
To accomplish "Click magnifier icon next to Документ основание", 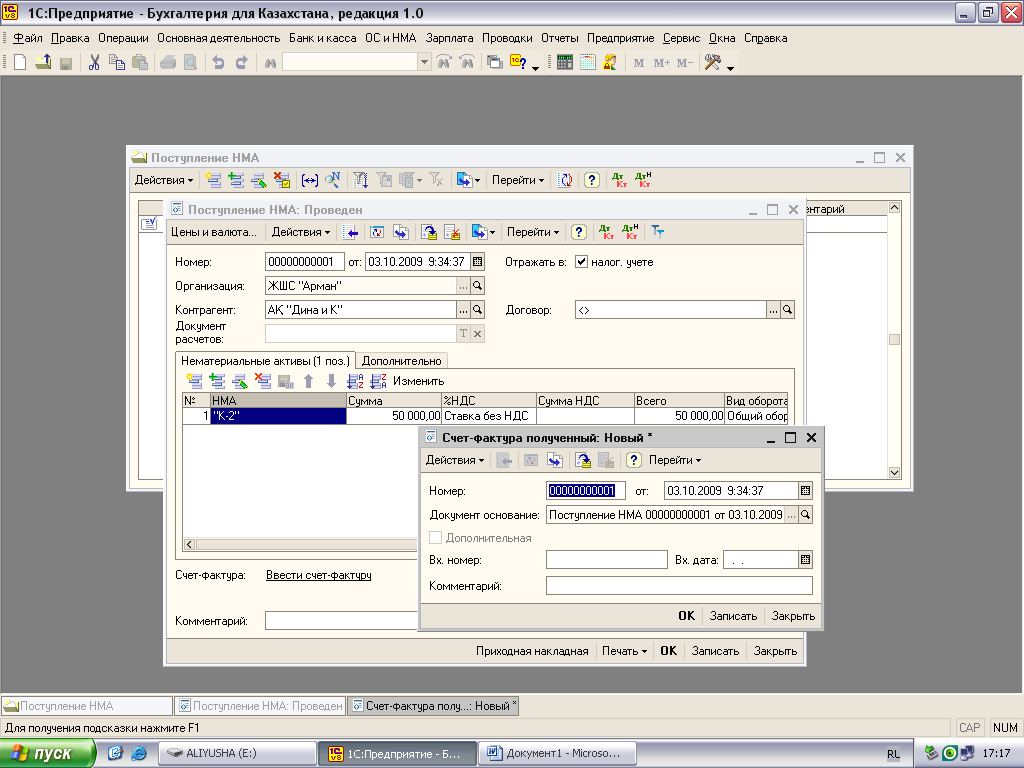I will (x=806, y=515).
